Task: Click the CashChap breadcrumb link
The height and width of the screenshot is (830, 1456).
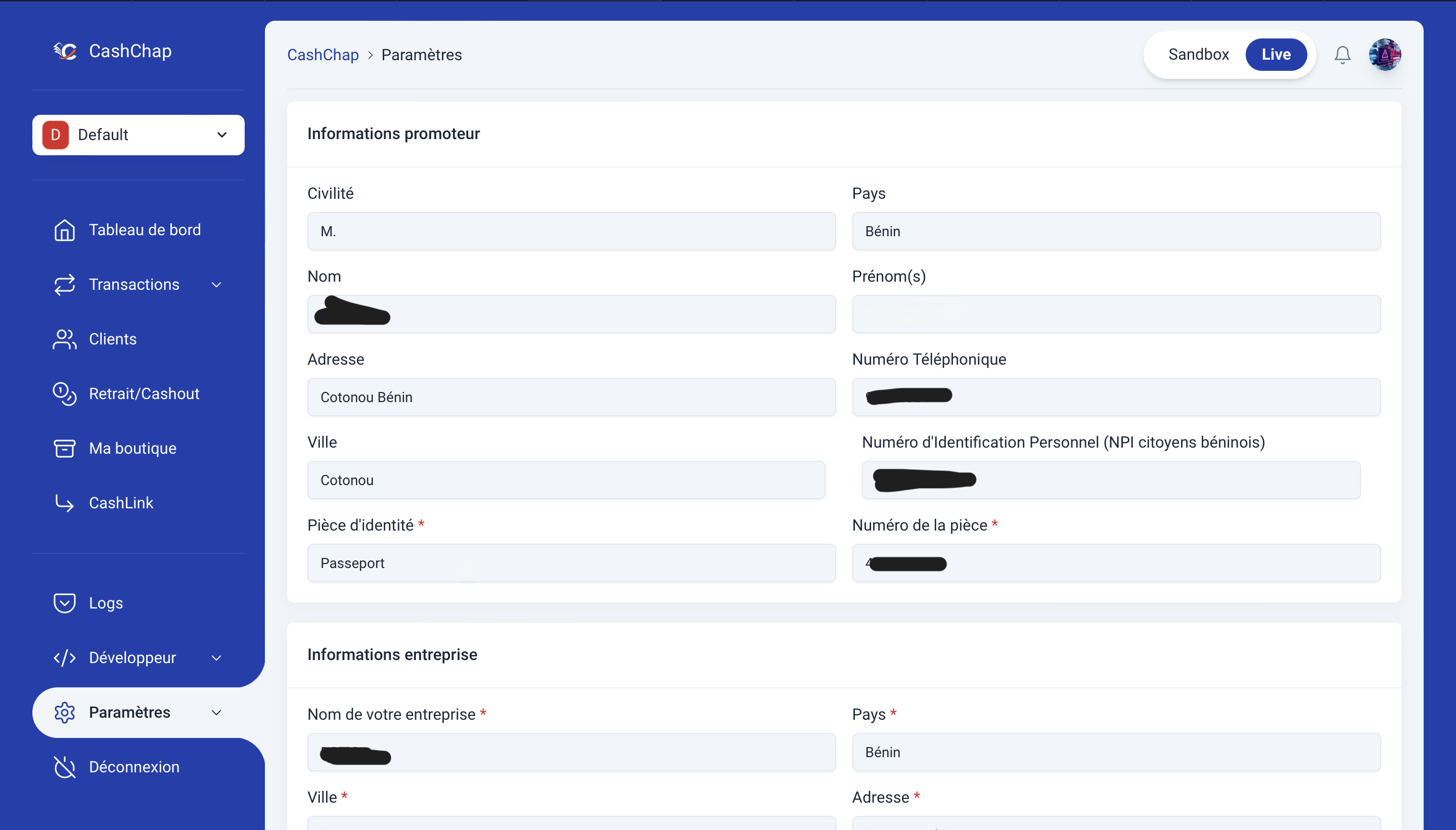Action: (x=323, y=54)
